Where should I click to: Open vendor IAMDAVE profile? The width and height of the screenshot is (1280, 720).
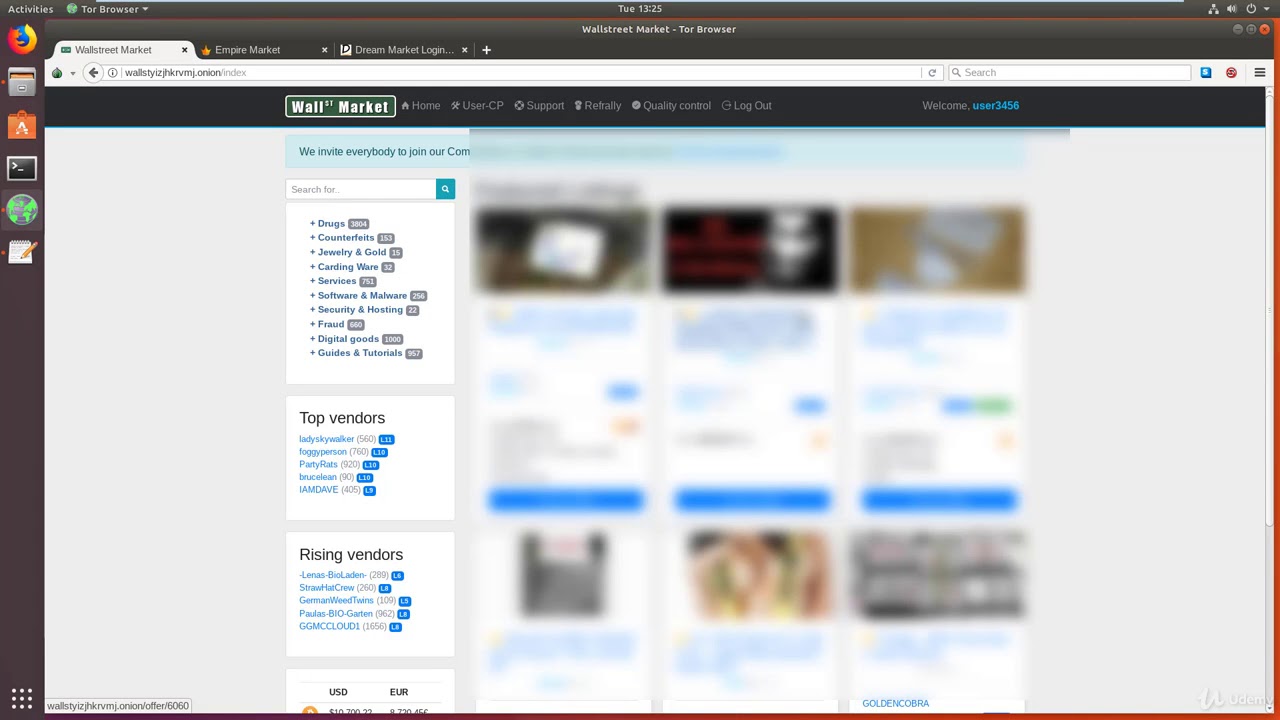319,490
